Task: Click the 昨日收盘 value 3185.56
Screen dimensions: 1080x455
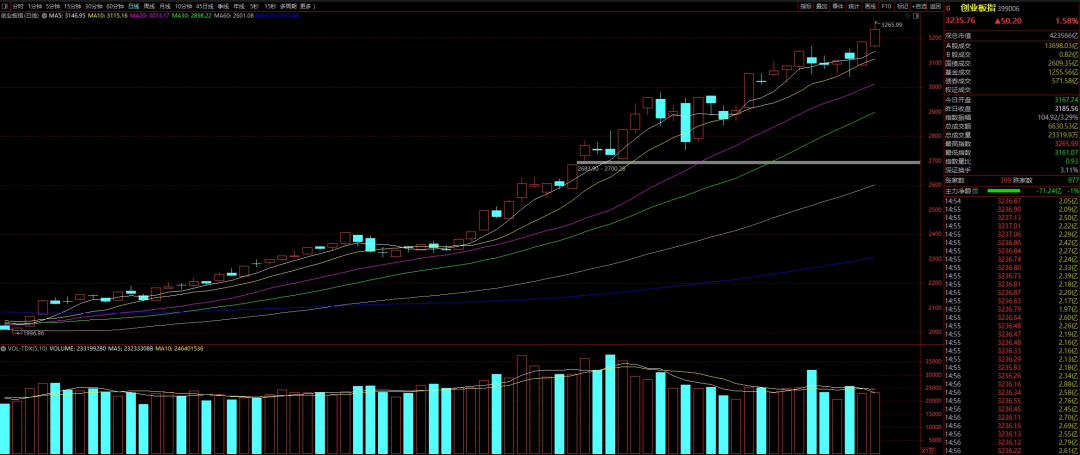Action: pyautogui.click(x=1066, y=108)
